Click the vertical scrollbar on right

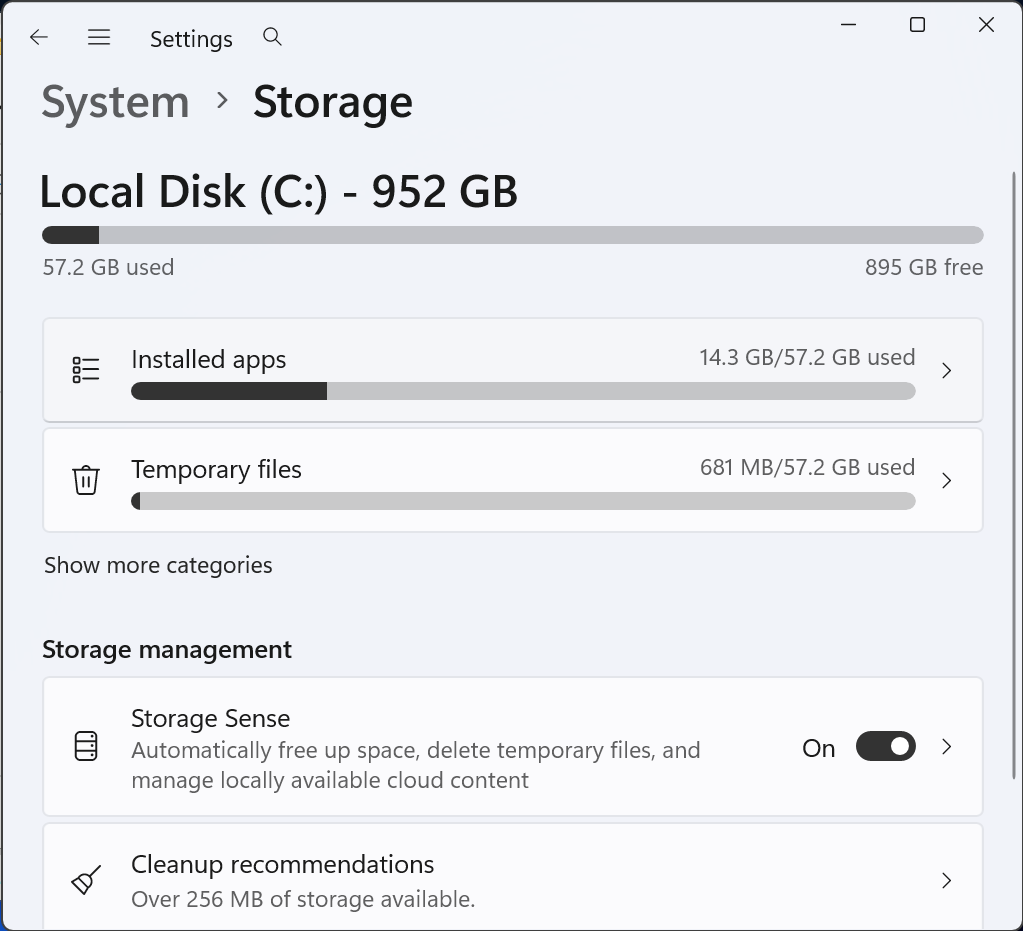1015,470
